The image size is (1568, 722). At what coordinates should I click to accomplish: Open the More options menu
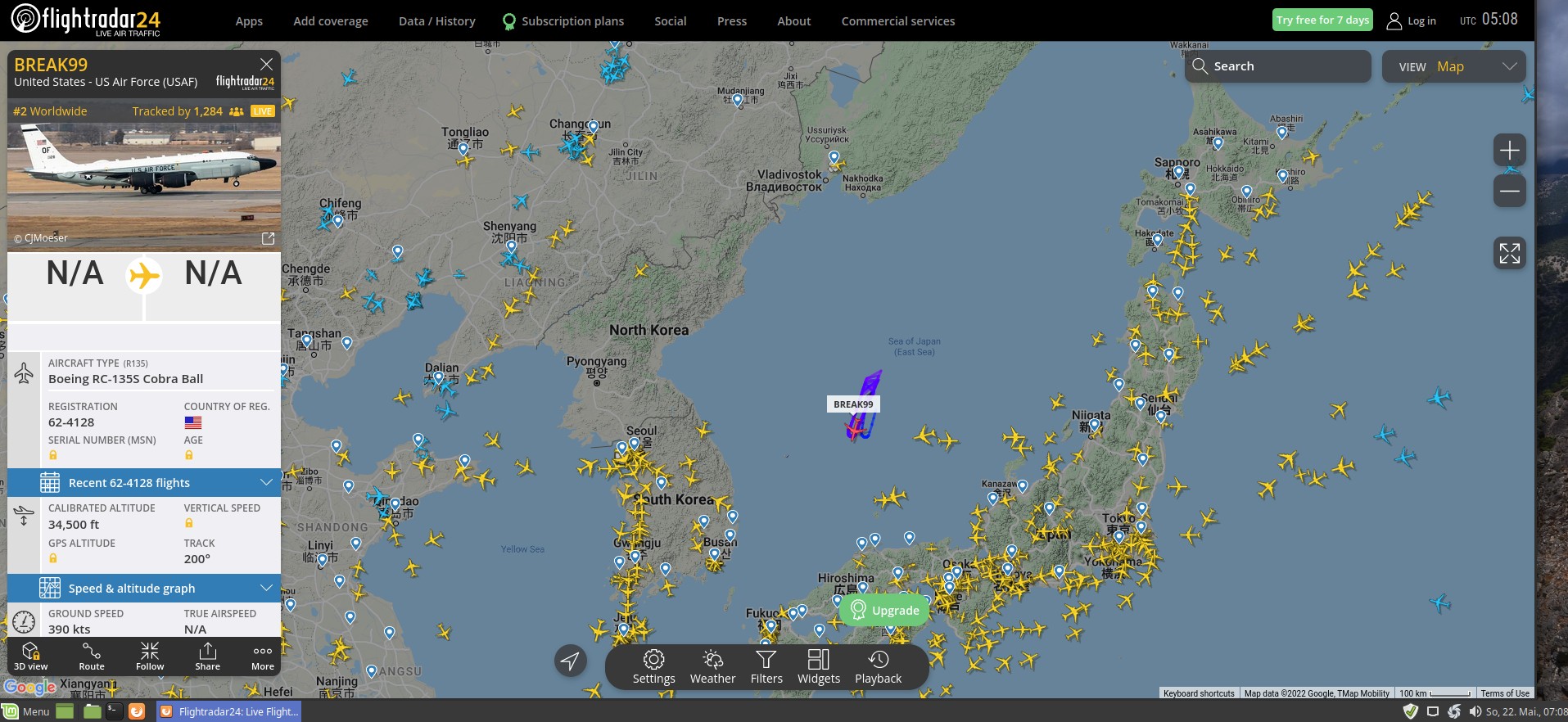(263, 657)
